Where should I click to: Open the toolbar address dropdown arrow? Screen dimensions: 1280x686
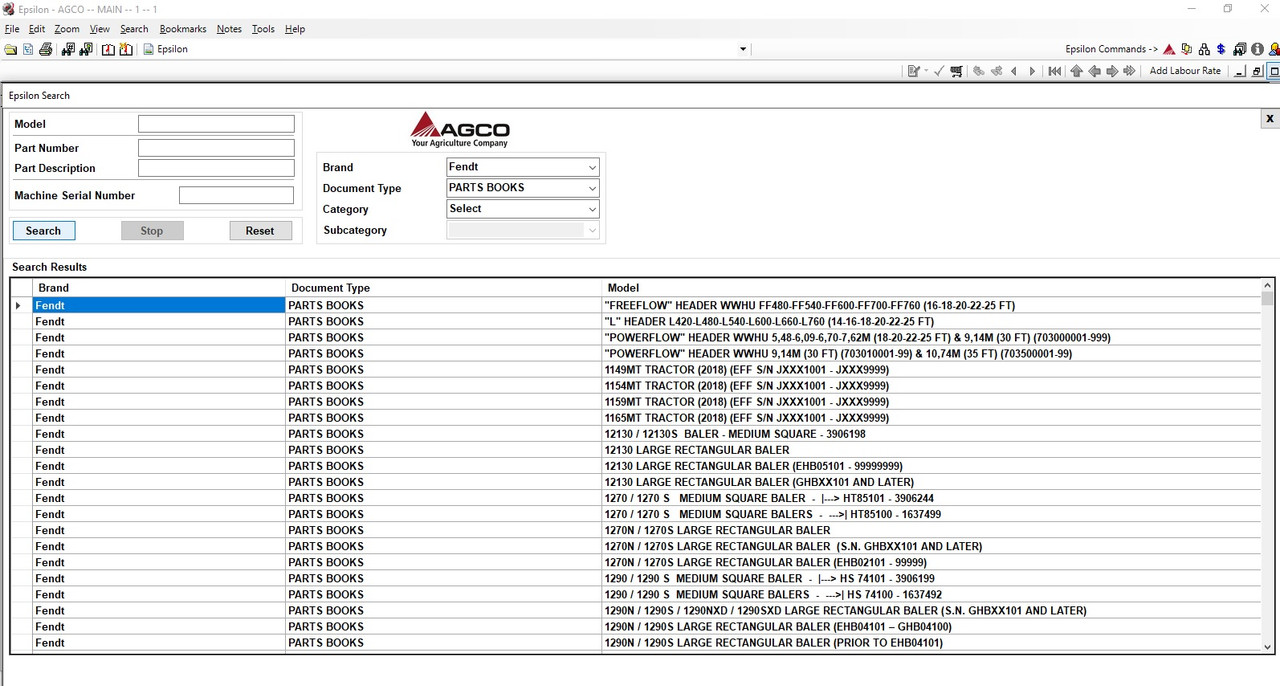click(743, 49)
